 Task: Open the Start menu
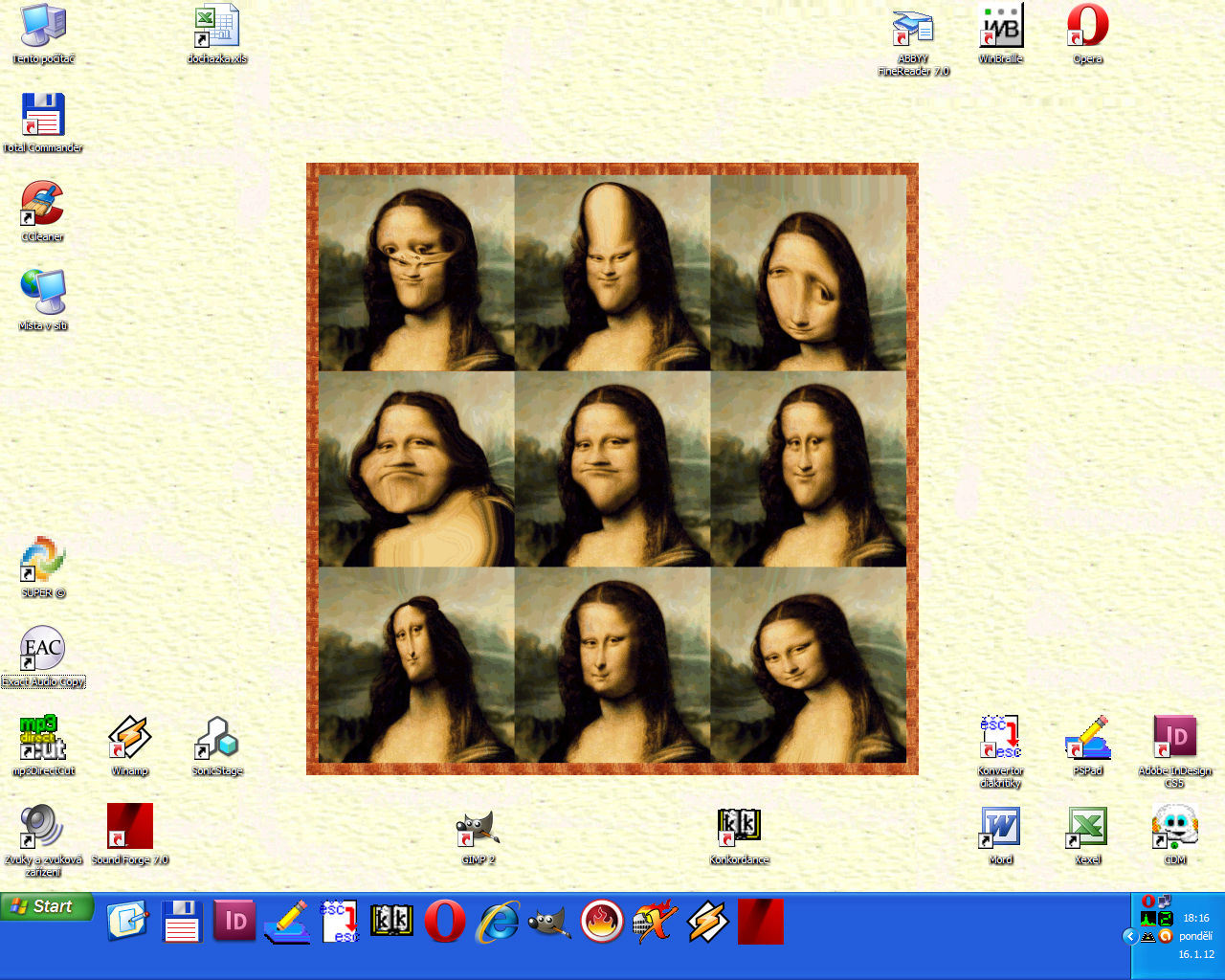pos(47,907)
